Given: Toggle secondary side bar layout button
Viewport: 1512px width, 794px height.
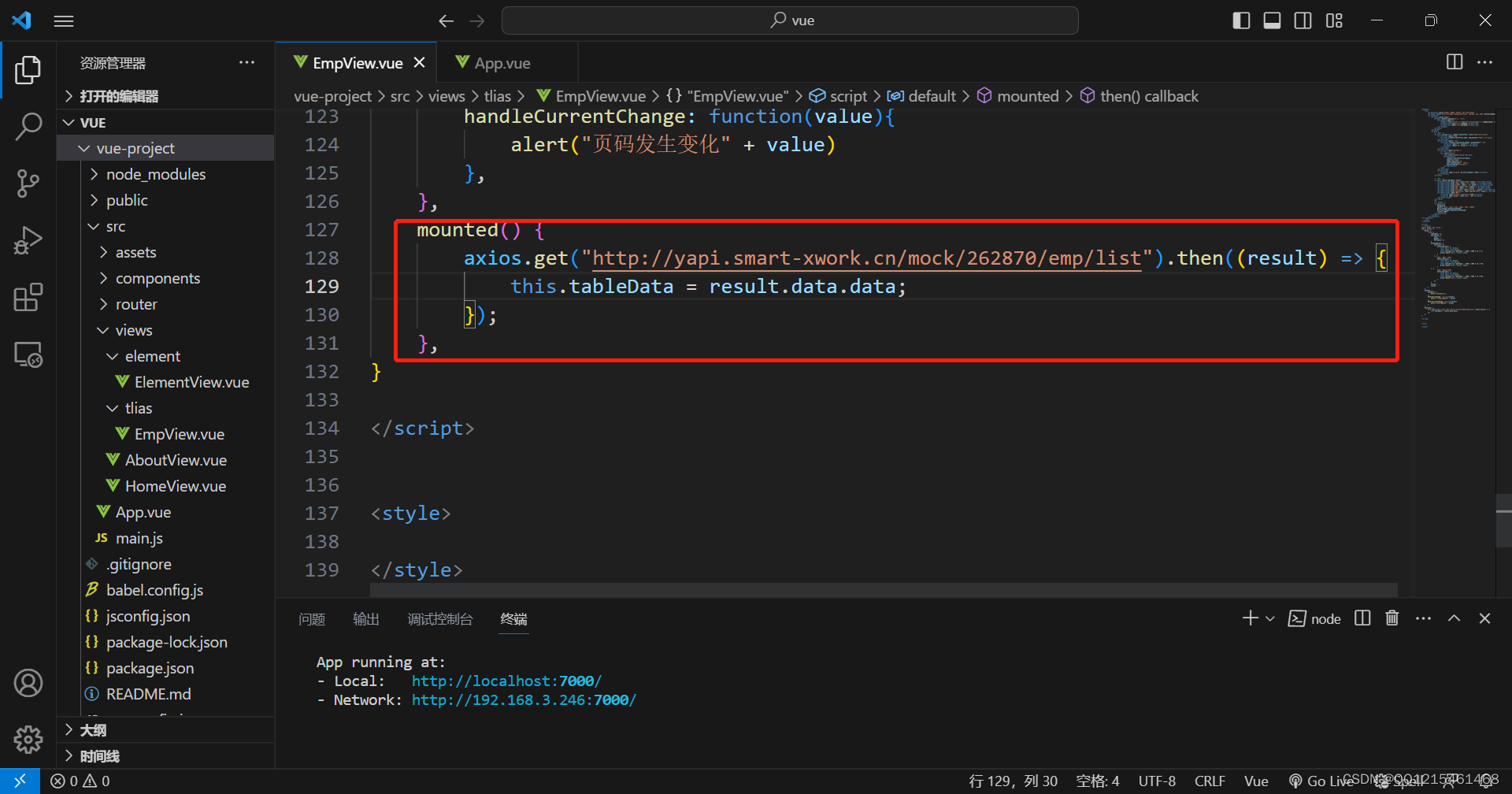Looking at the screenshot, I should (1303, 21).
